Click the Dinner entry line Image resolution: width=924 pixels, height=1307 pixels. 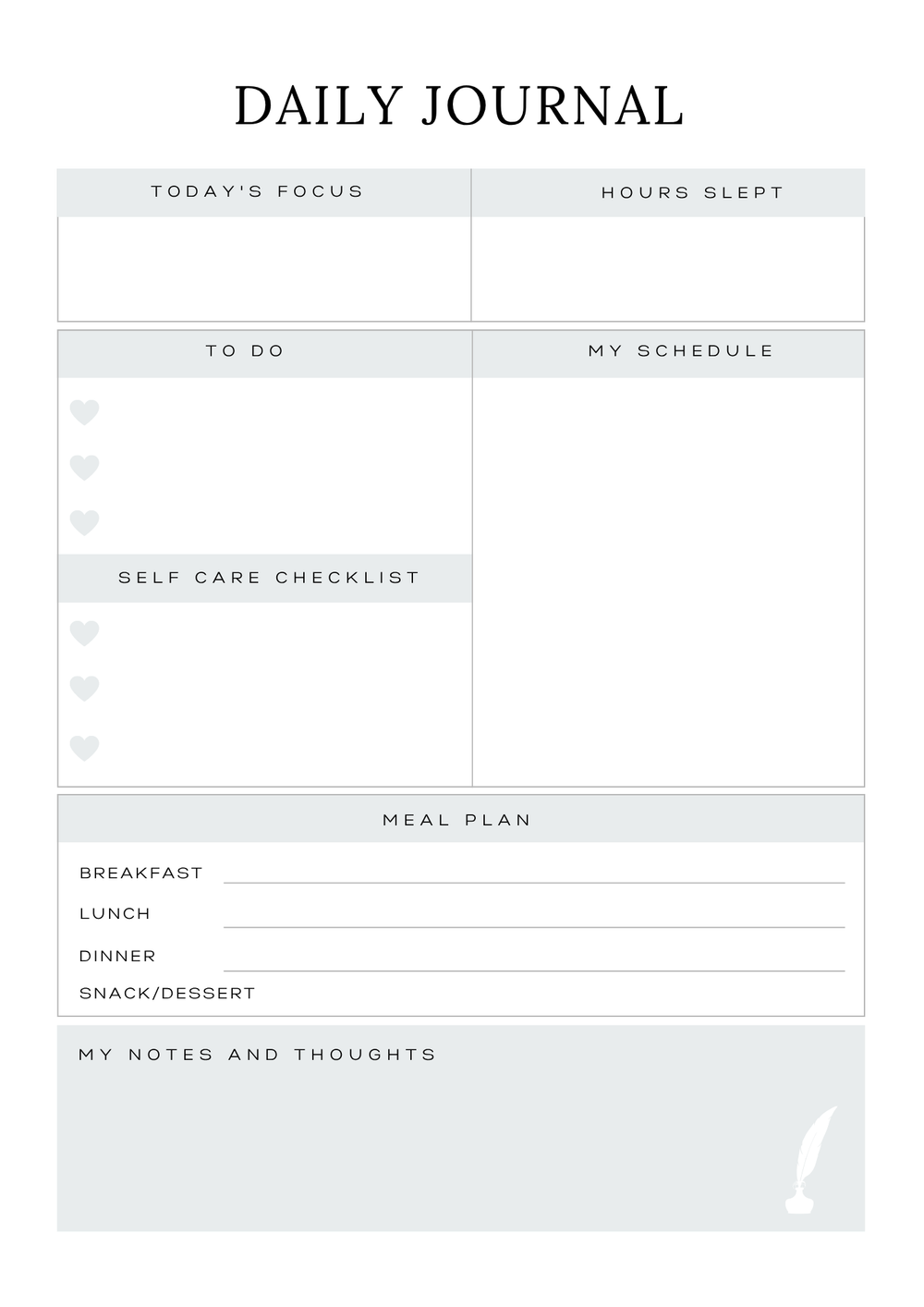coord(534,960)
